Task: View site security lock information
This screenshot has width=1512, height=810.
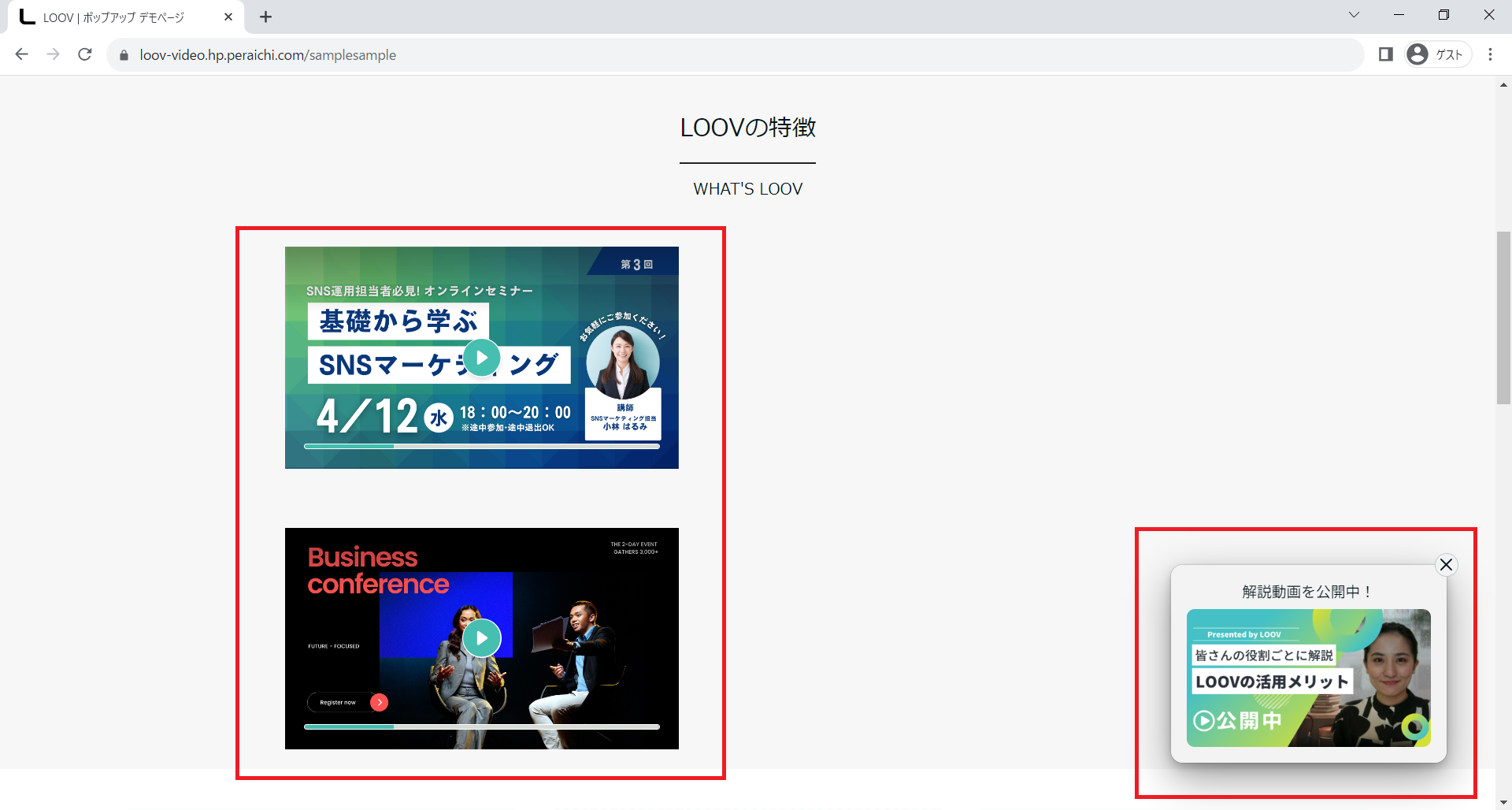Action: click(x=124, y=55)
